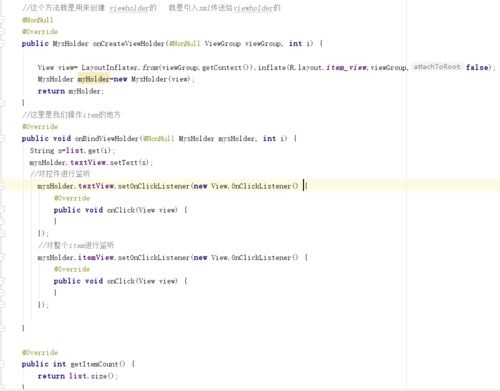Click onClick method inside the itemView listener
The width and height of the screenshot is (500, 391).
(x=121, y=281)
